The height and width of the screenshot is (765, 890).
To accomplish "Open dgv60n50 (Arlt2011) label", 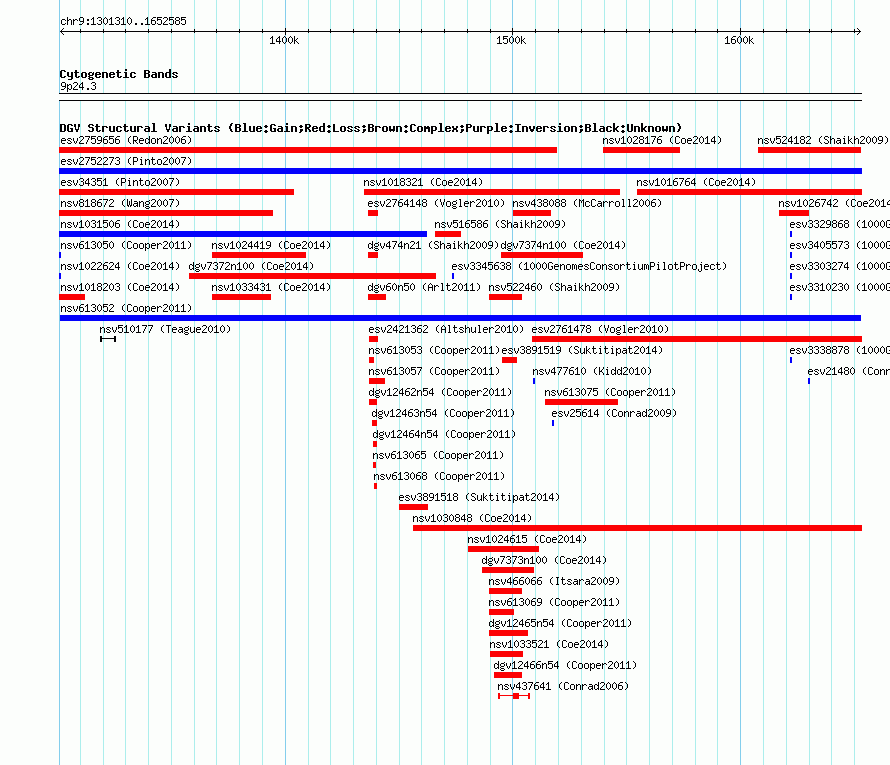I will [424, 287].
